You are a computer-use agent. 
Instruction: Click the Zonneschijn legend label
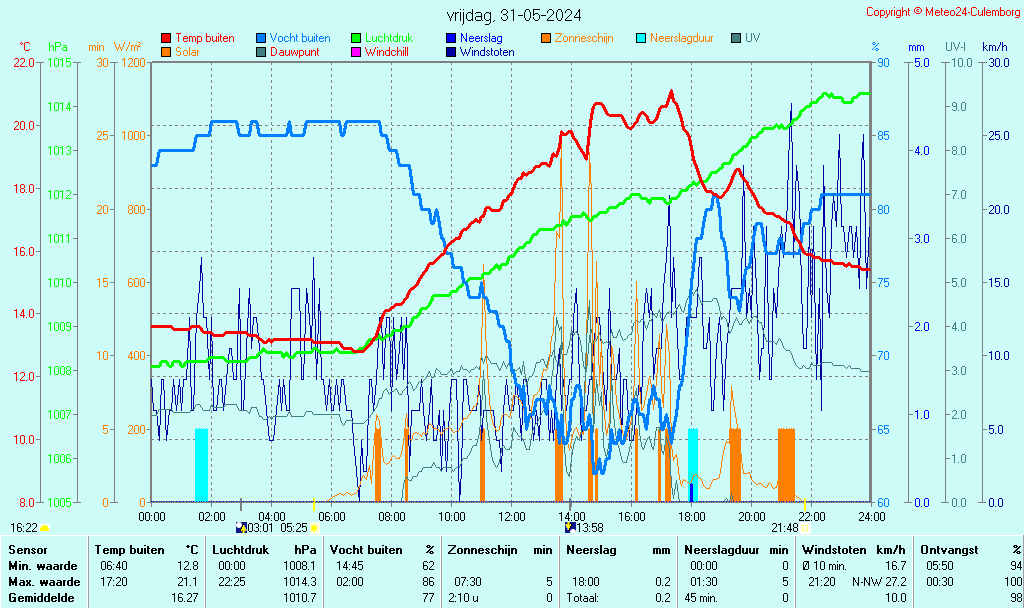pyautogui.click(x=584, y=38)
